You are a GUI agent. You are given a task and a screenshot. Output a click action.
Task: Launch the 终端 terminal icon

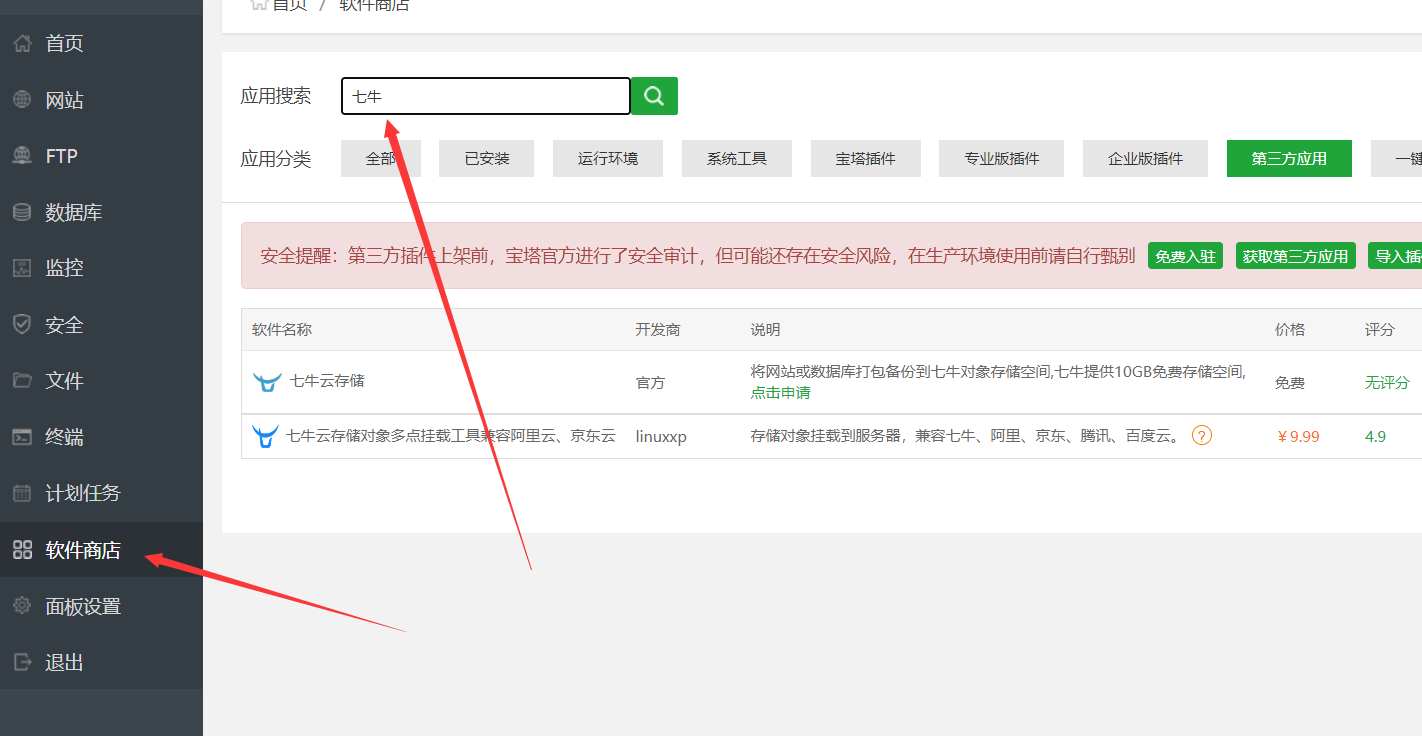pos(22,437)
